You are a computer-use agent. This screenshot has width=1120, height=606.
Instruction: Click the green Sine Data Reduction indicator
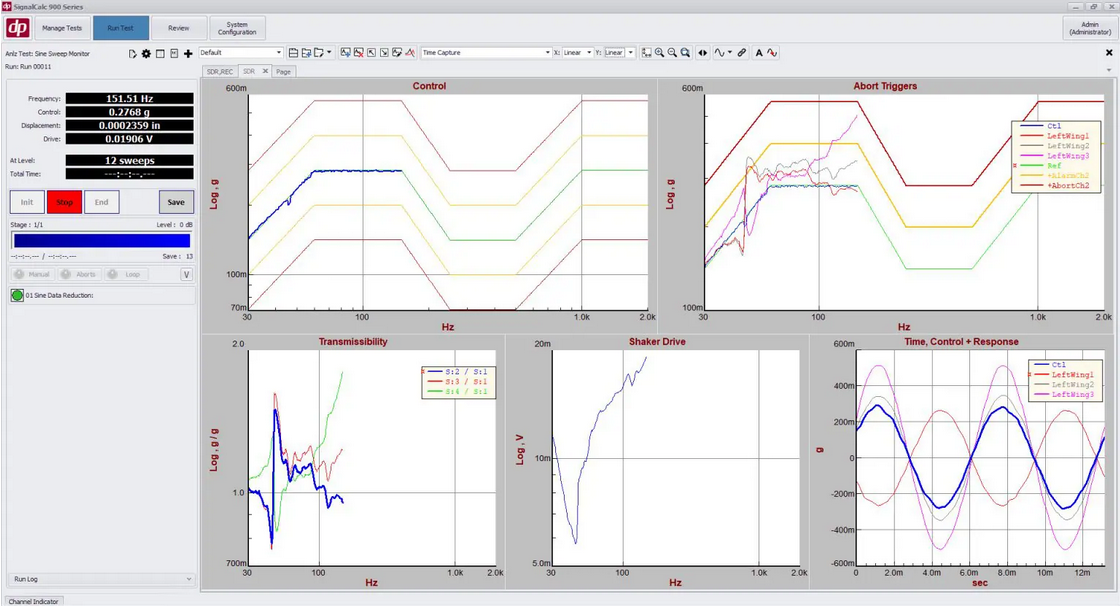17,296
